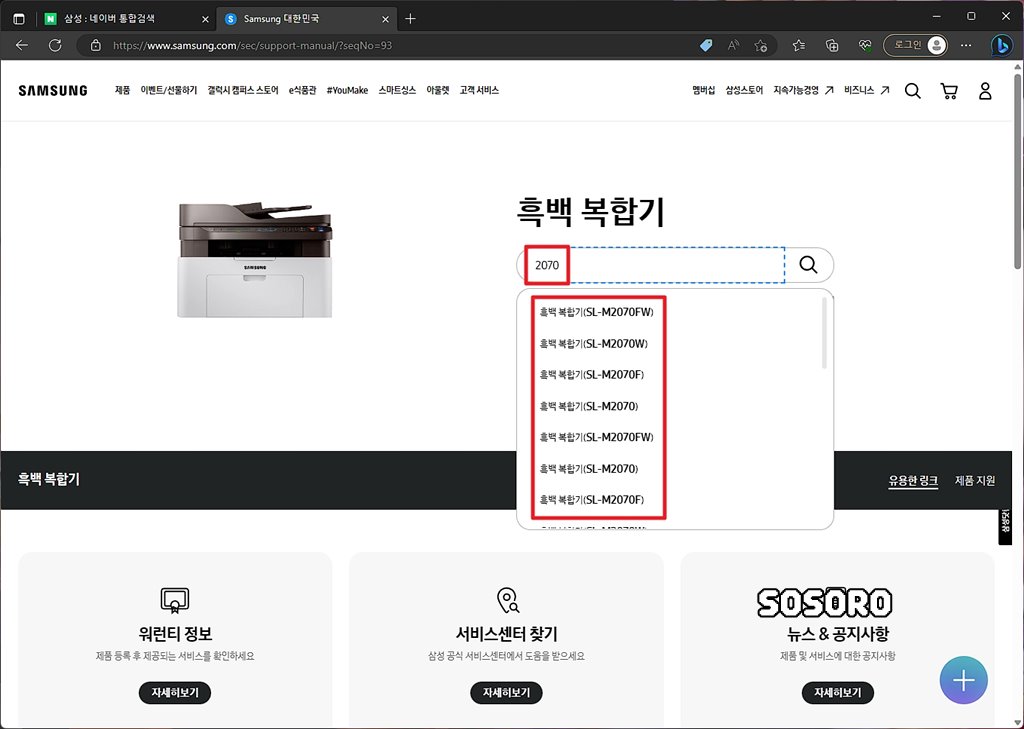Viewport: 1024px width, 729px height.
Task: Open the 스마트싱스 menu item
Action: [x=397, y=90]
